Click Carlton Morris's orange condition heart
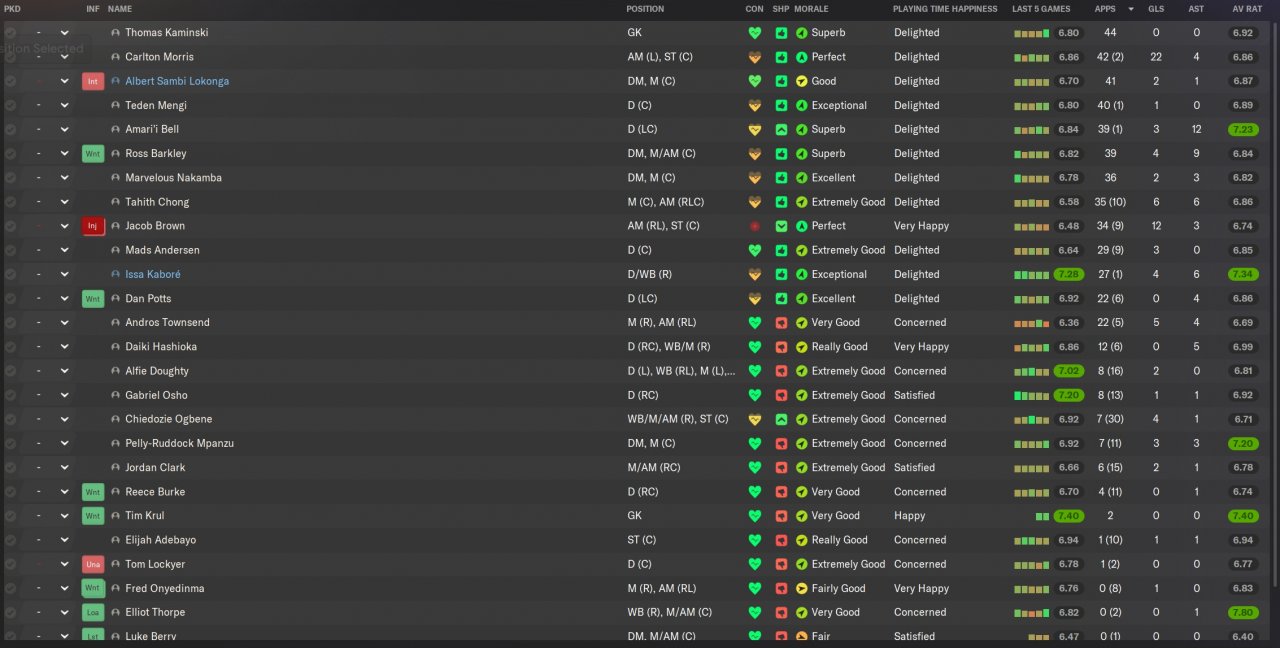1280x648 pixels. 755,57
